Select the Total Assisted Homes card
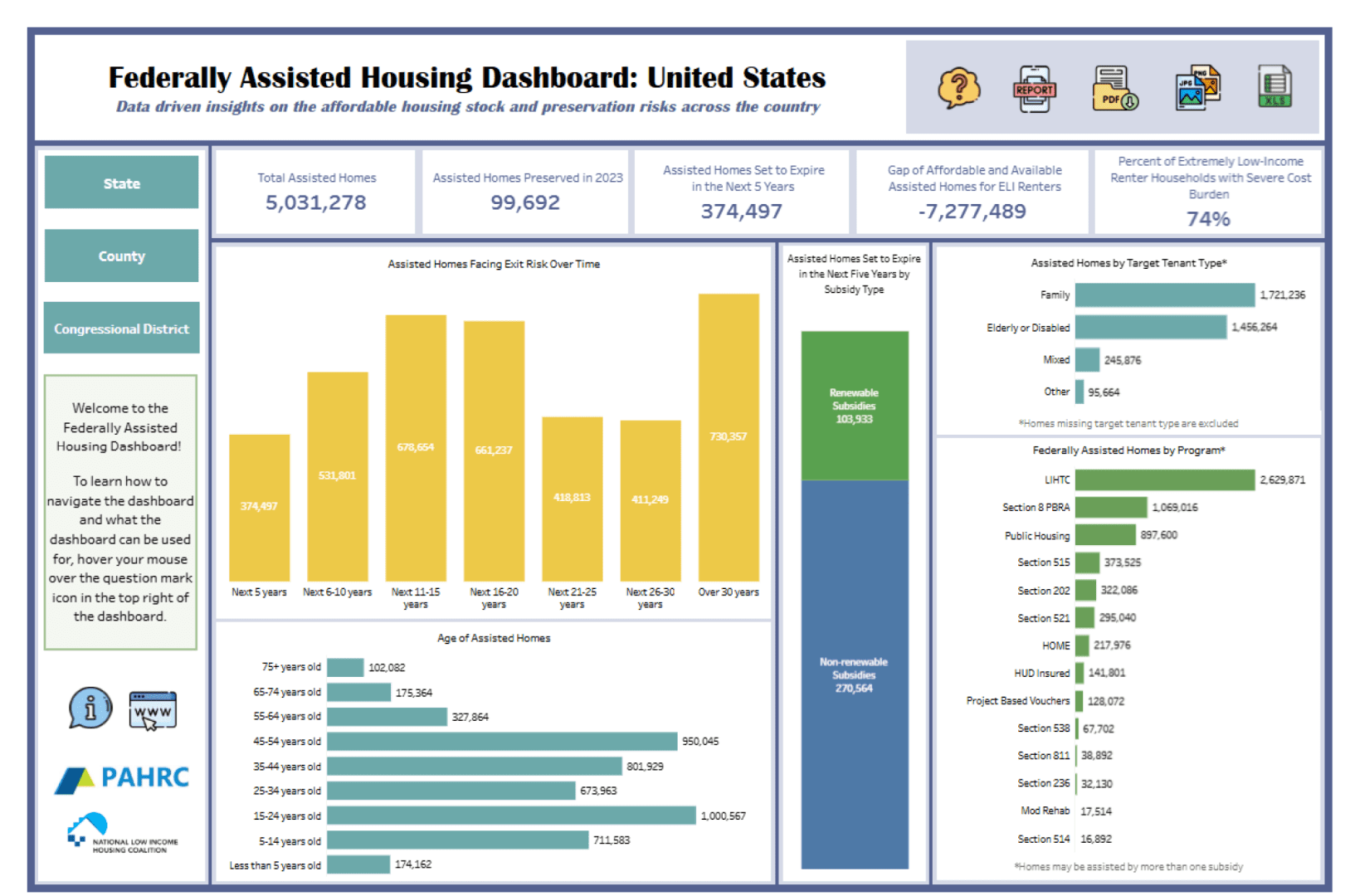The height and width of the screenshot is (896, 1350). tap(315, 192)
